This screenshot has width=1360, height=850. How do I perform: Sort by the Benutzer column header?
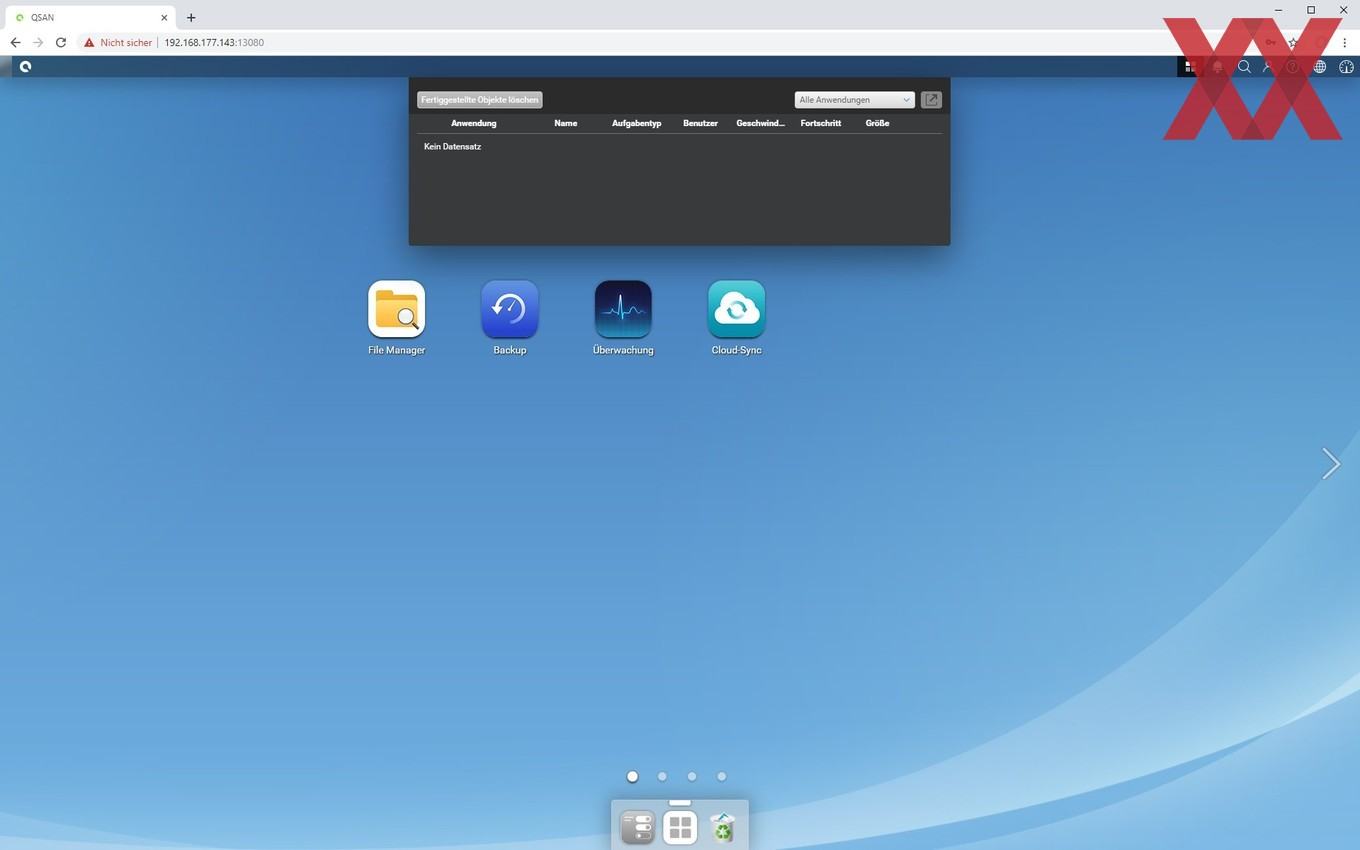[700, 123]
